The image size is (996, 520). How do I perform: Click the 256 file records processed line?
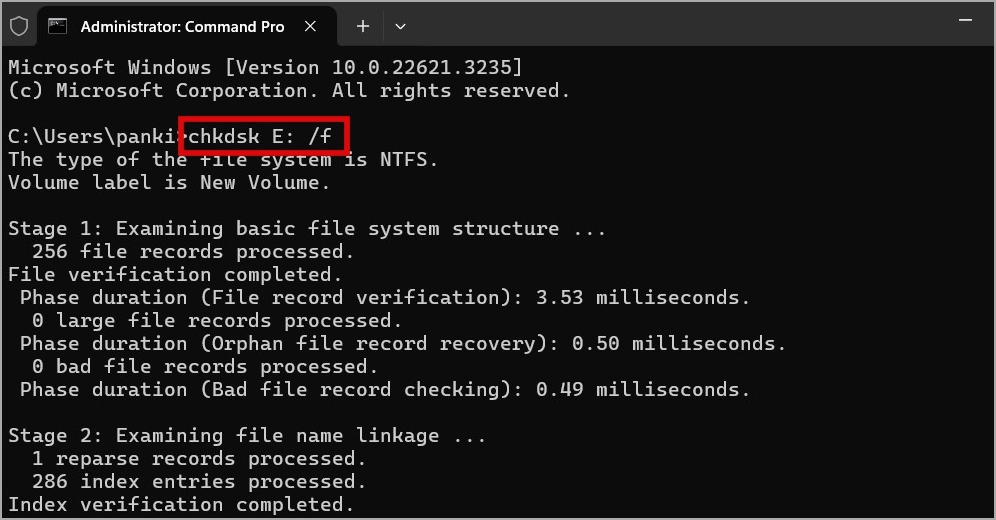tap(193, 251)
